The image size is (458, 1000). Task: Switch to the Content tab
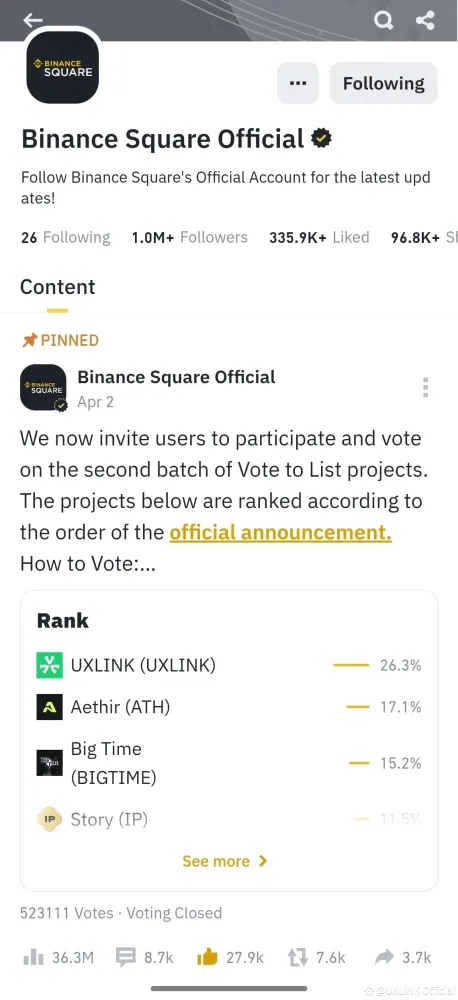[57, 287]
